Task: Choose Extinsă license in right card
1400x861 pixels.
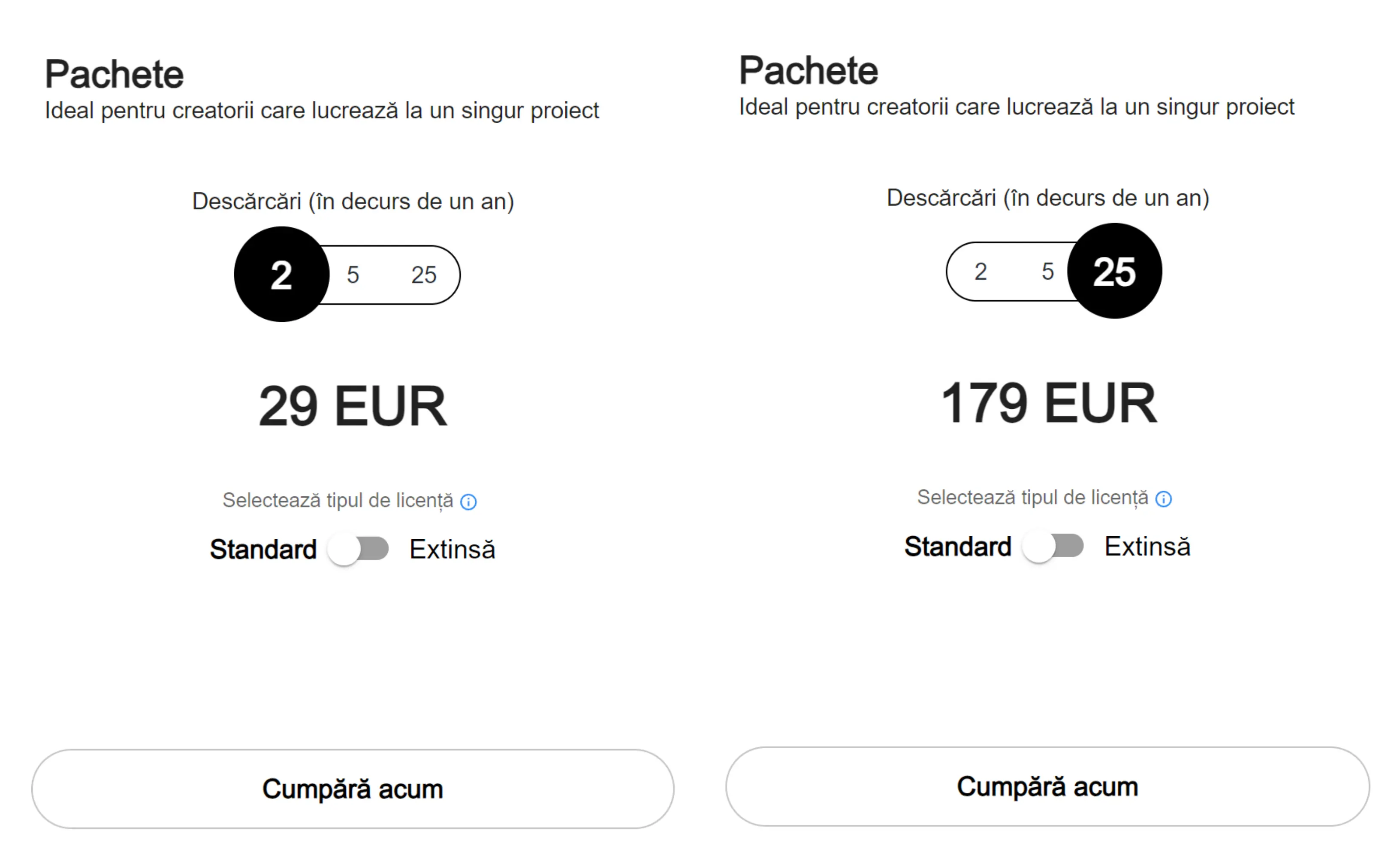Action: pyautogui.click(x=1147, y=547)
